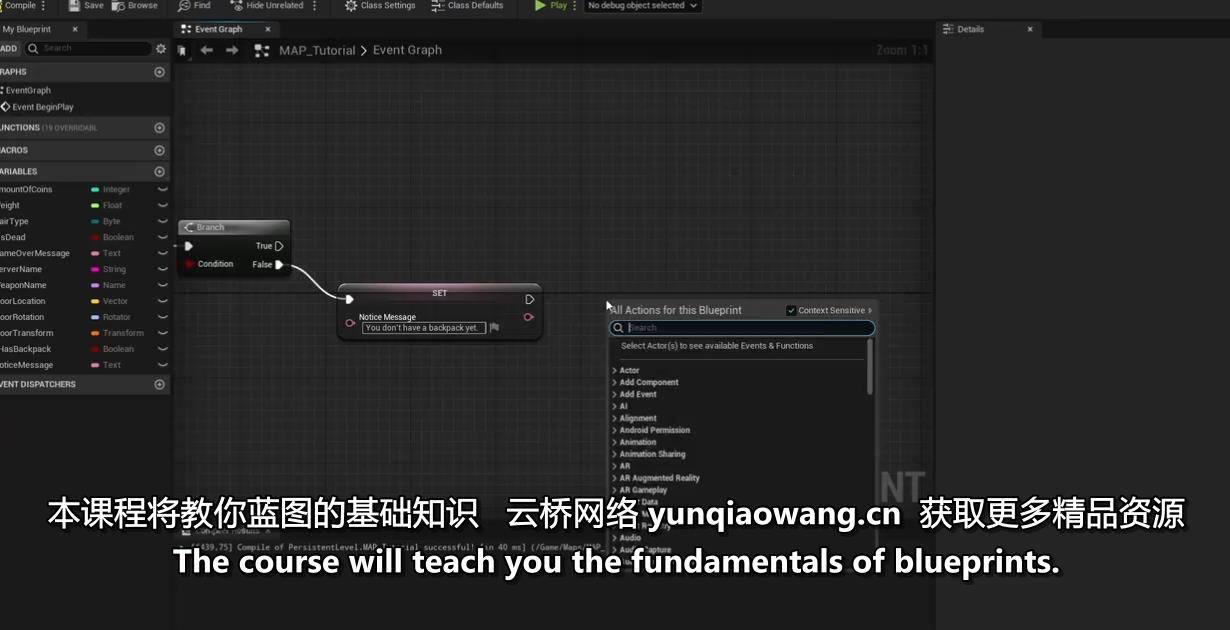Toggle visibility eye for ServerName variable
The image size is (1230, 630).
tap(162, 269)
